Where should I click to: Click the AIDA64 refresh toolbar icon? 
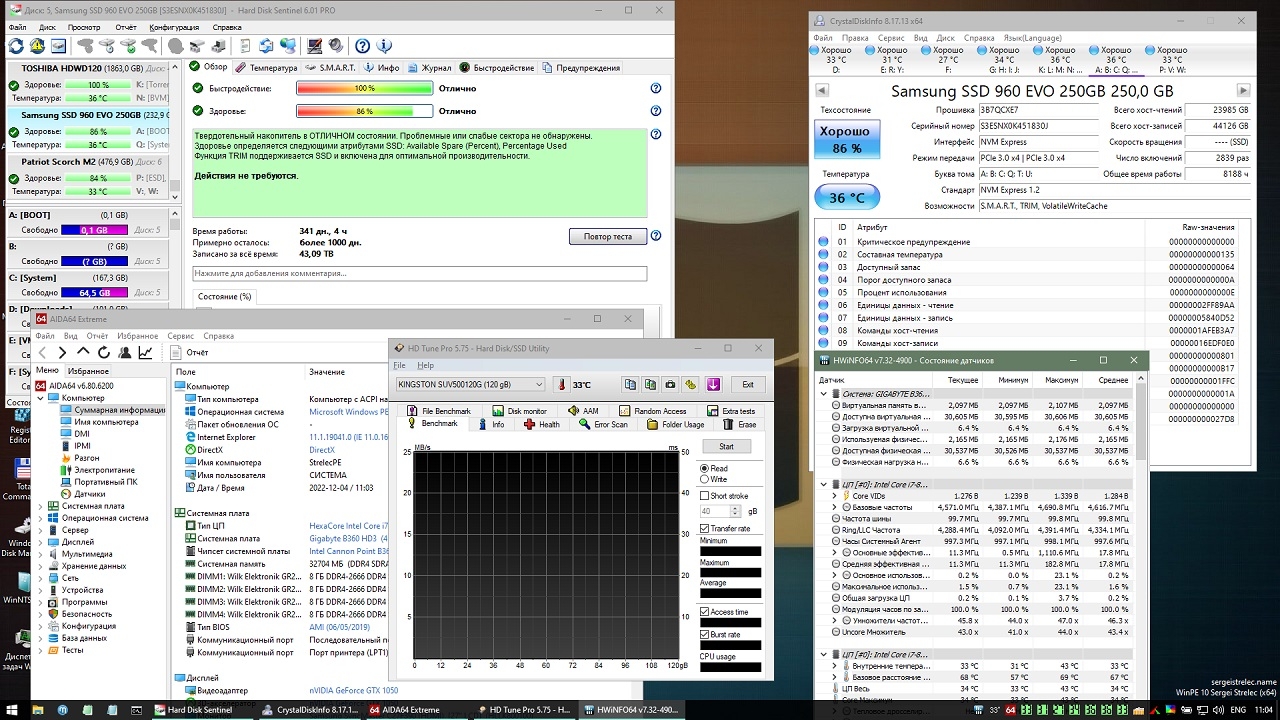coord(104,352)
